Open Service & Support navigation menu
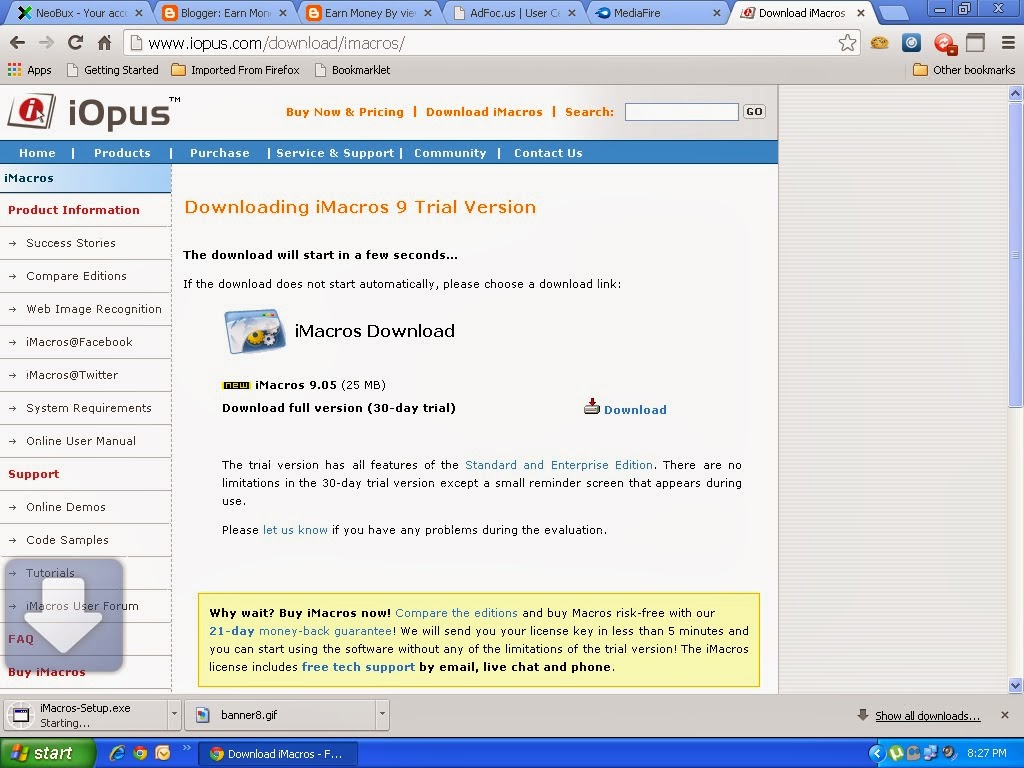 coord(335,153)
